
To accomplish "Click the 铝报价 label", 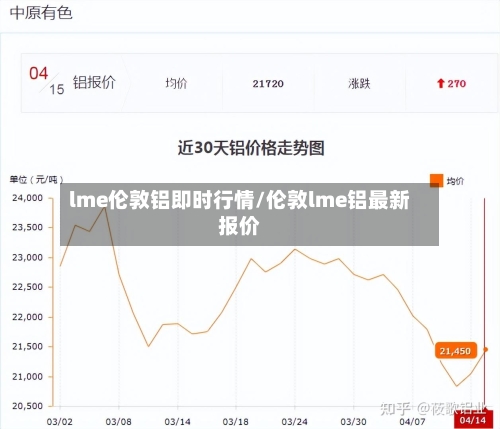I will pyautogui.click(x=94, y=82).
